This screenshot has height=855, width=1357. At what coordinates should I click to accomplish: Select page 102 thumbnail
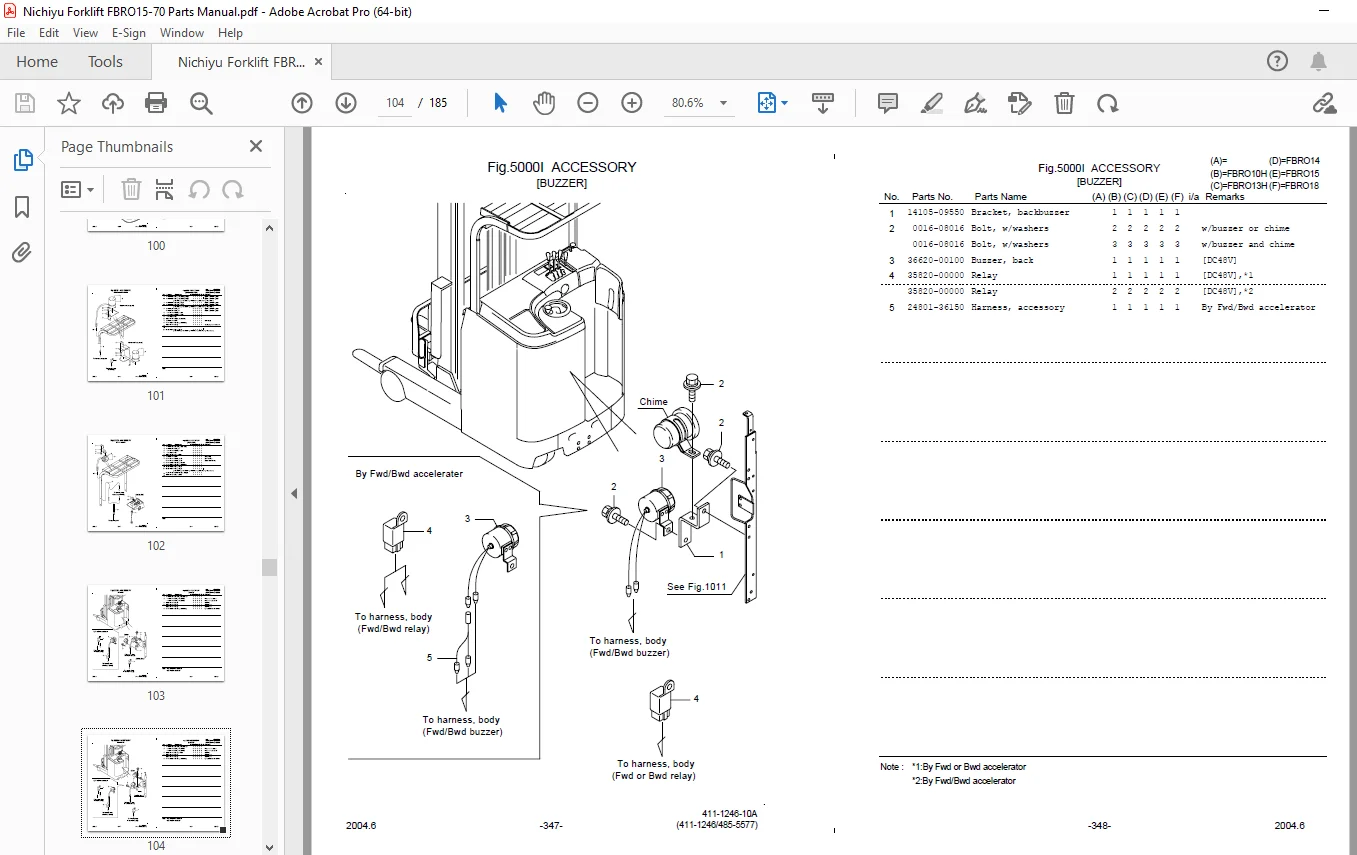coord(156,483)
